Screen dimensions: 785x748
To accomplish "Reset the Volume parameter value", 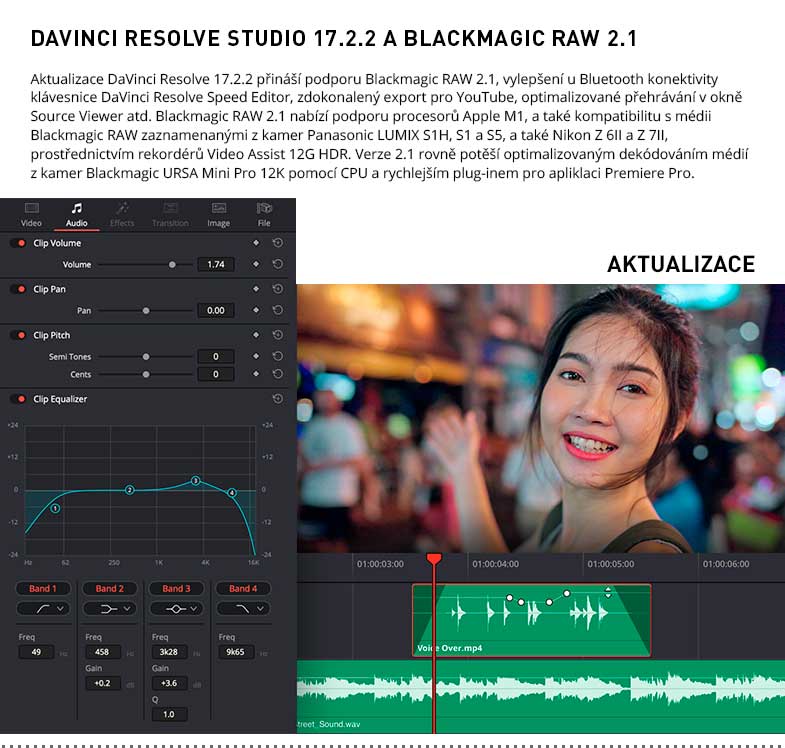I will (x=277, y=264).
